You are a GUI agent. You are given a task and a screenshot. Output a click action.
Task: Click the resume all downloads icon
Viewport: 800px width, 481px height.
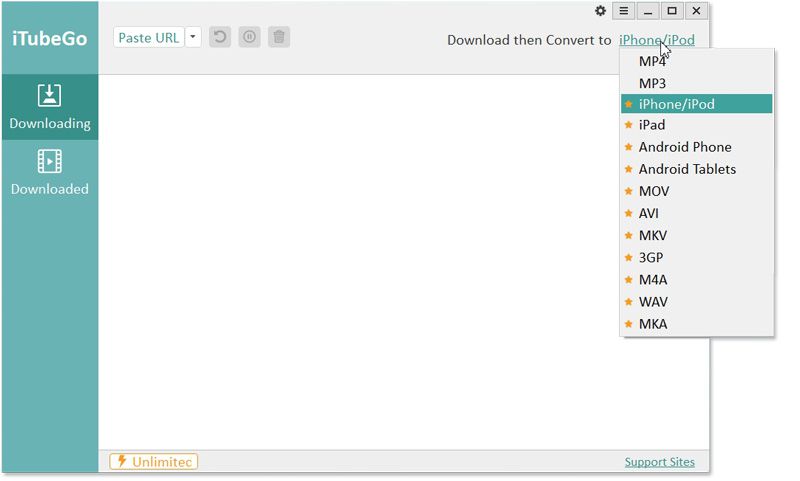click(220, 37)
